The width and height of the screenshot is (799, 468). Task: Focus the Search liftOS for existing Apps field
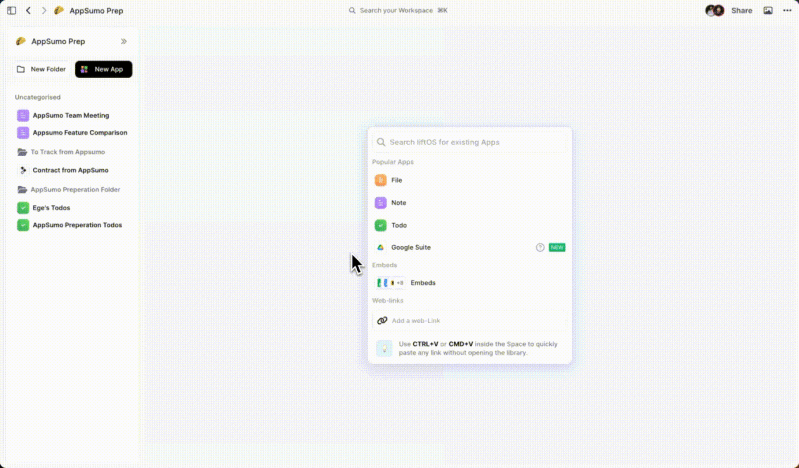469,142
